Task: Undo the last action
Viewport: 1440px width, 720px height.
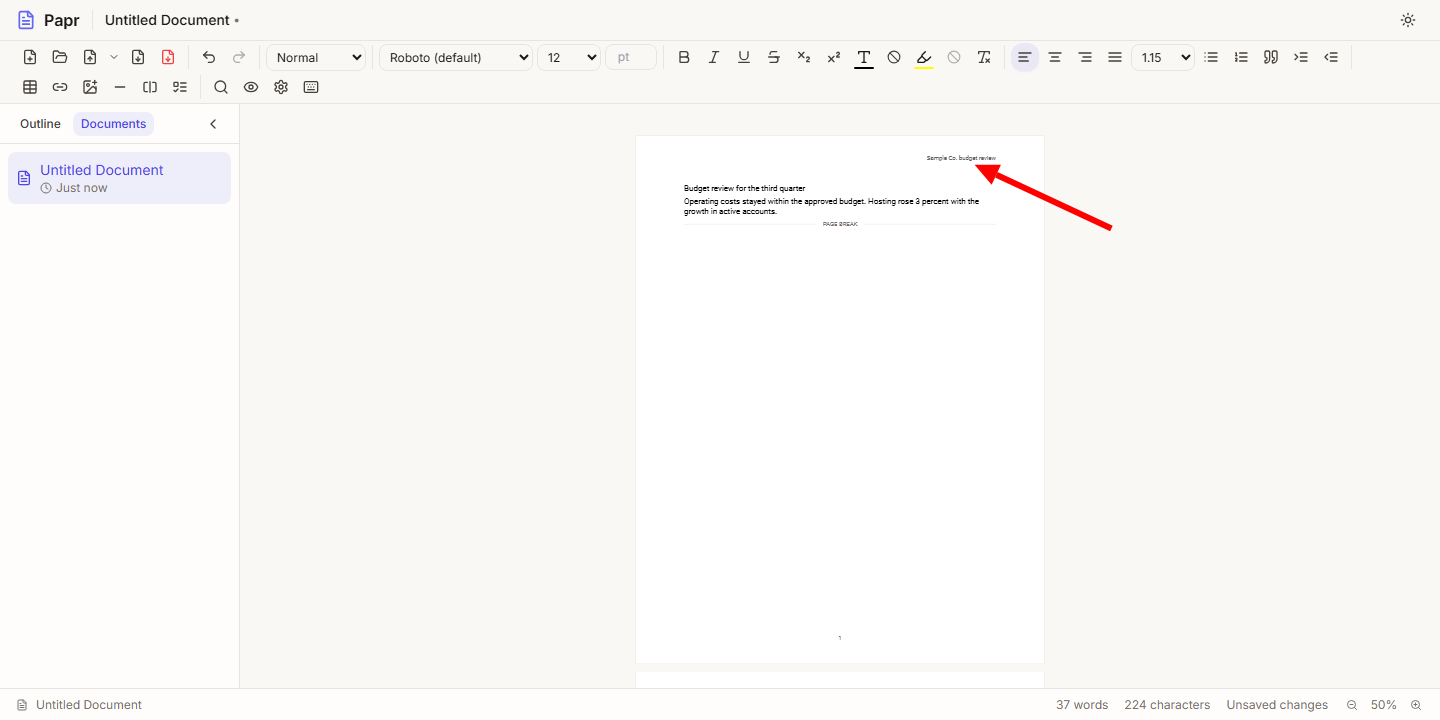Action: point(209,57)
